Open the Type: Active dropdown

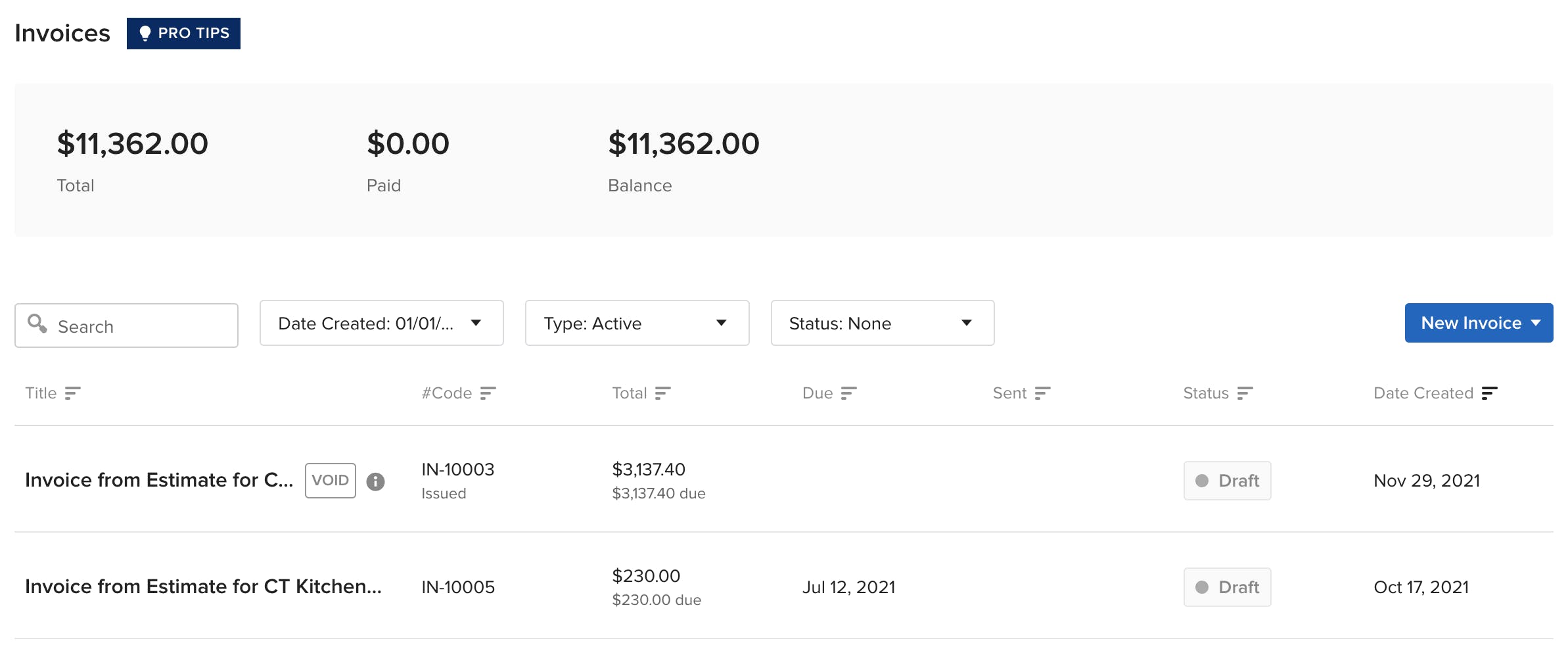[x=636, y=323]
